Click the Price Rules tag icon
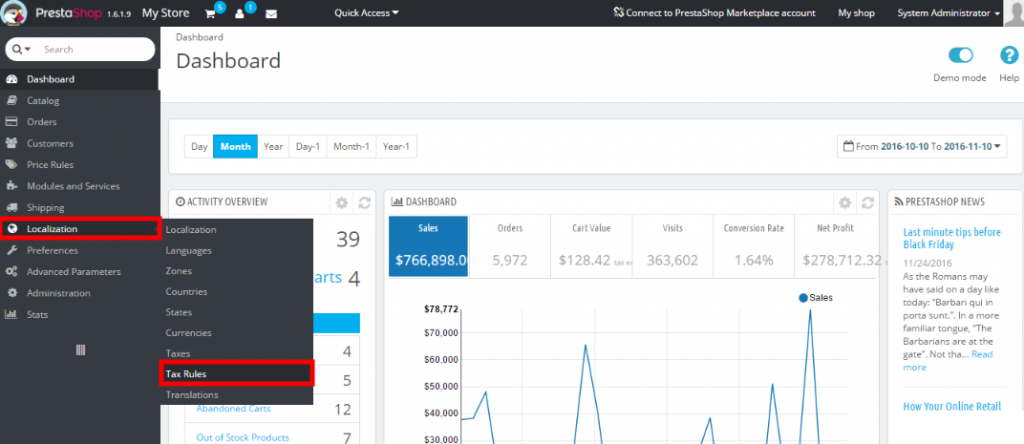Viewport: 1024px width, 444px height. (11, 165)
